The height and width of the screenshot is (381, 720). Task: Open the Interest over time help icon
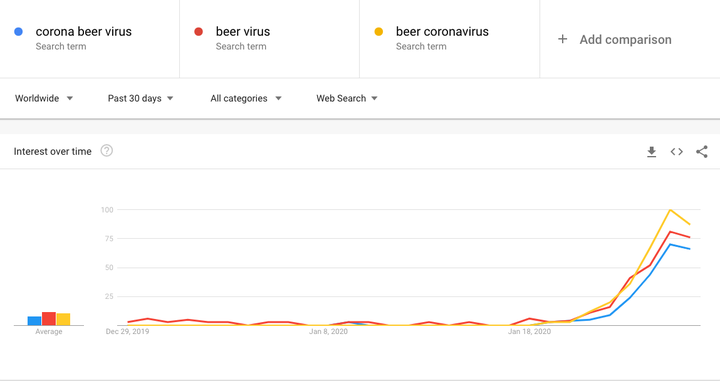point(107,151)
